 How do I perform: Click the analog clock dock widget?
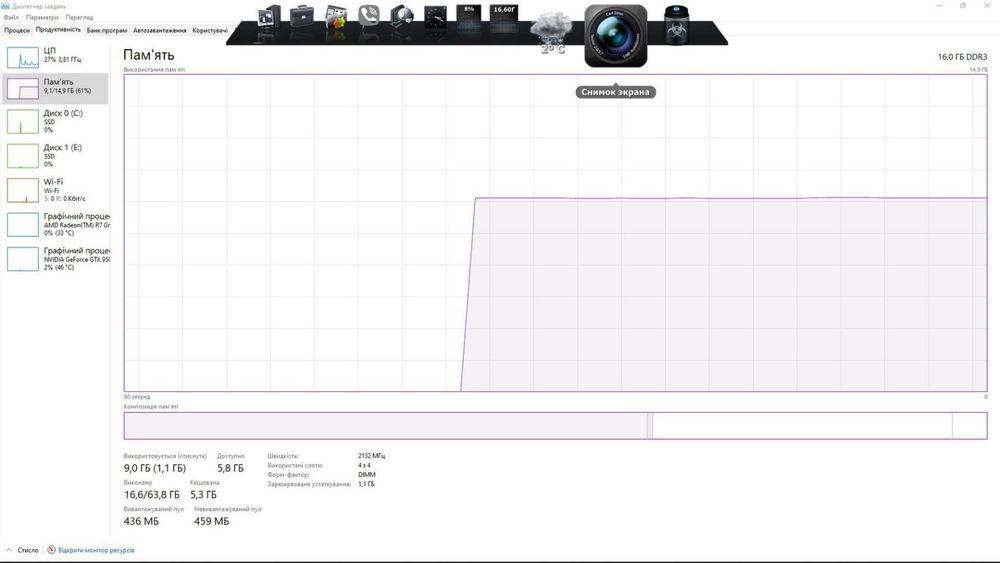436,17
